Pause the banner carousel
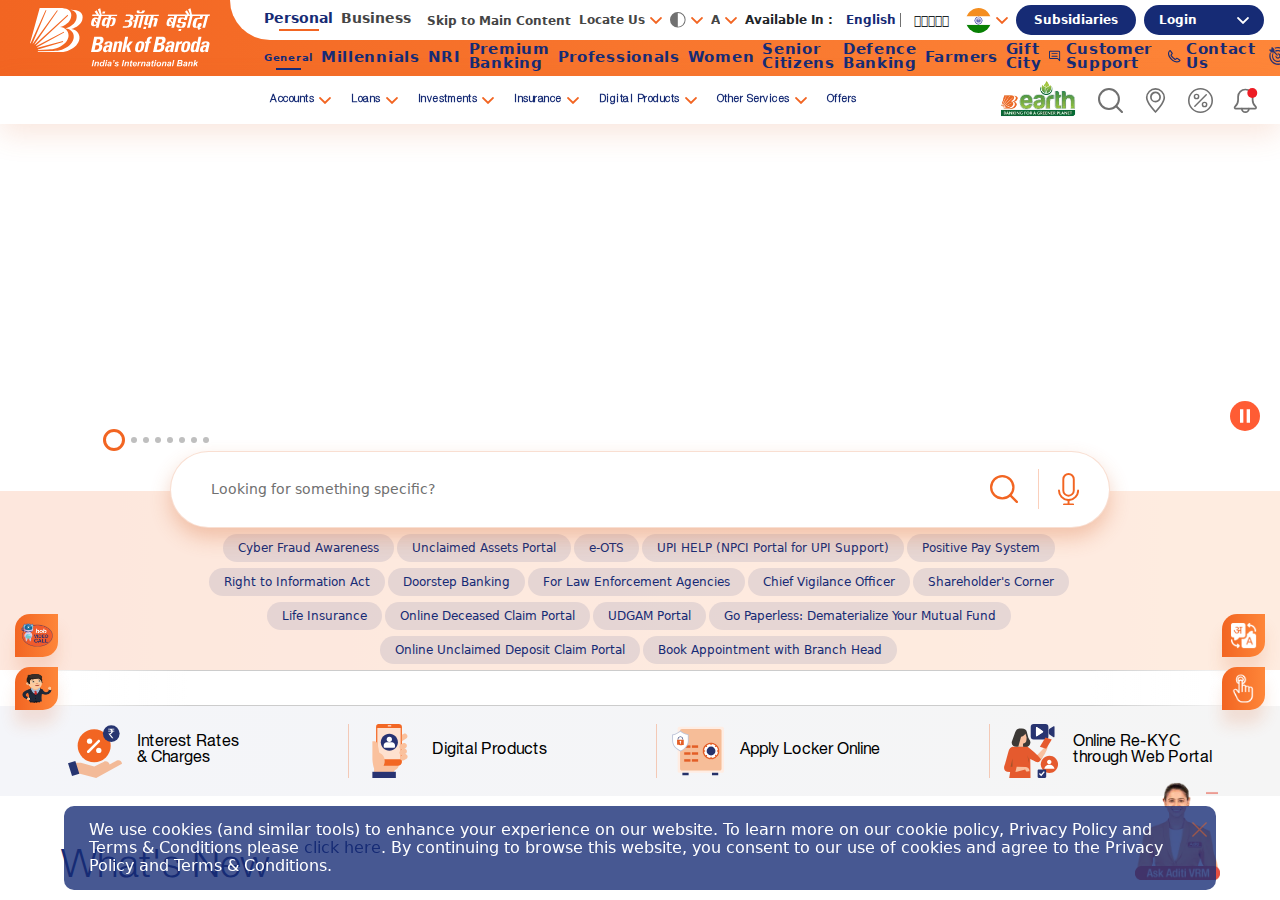Image resolution: width=1280 pixels, height=900 pixels. coord(1245,416)
